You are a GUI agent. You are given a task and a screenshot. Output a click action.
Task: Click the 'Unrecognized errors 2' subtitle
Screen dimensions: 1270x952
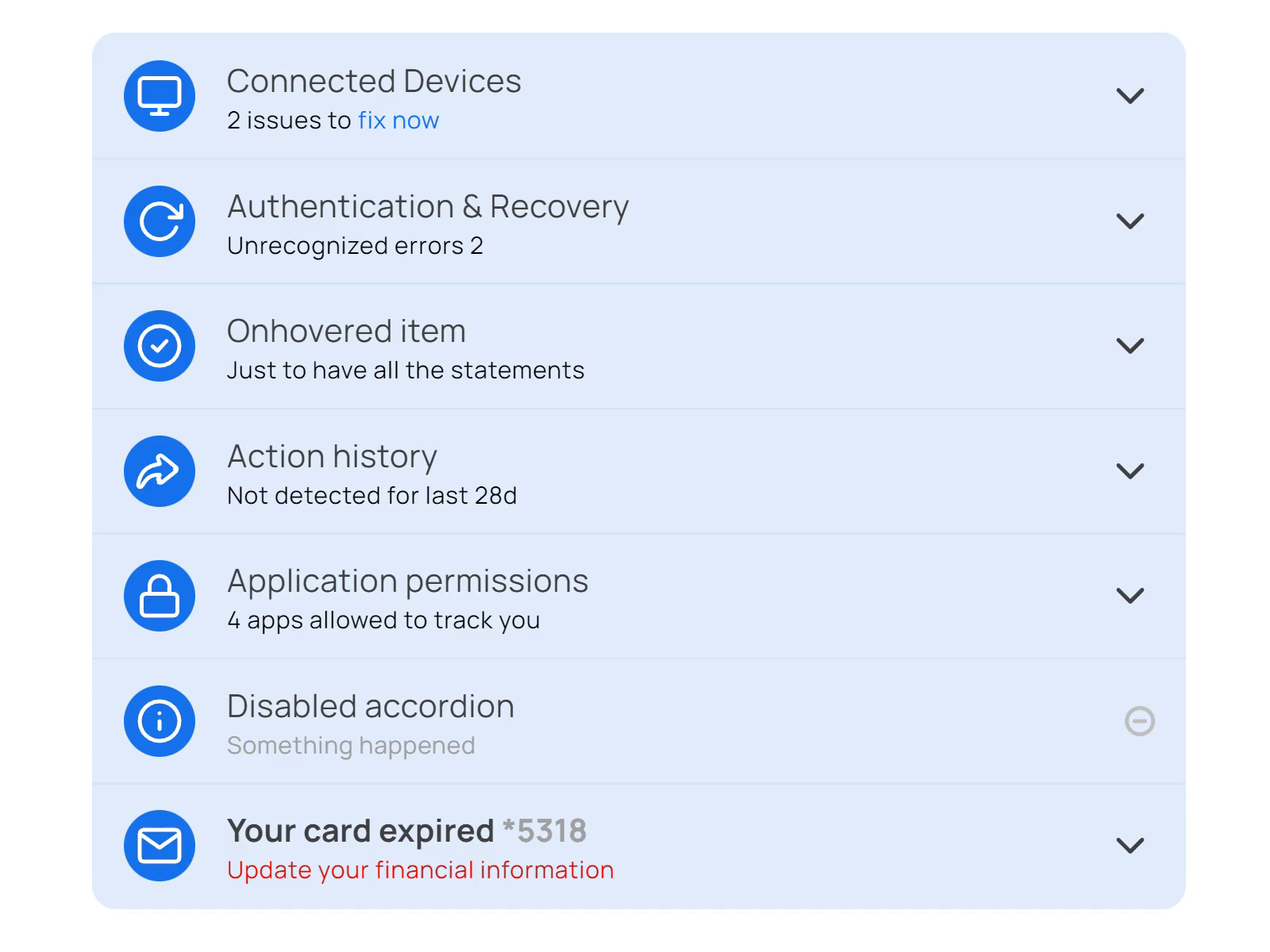coord(355,246)
